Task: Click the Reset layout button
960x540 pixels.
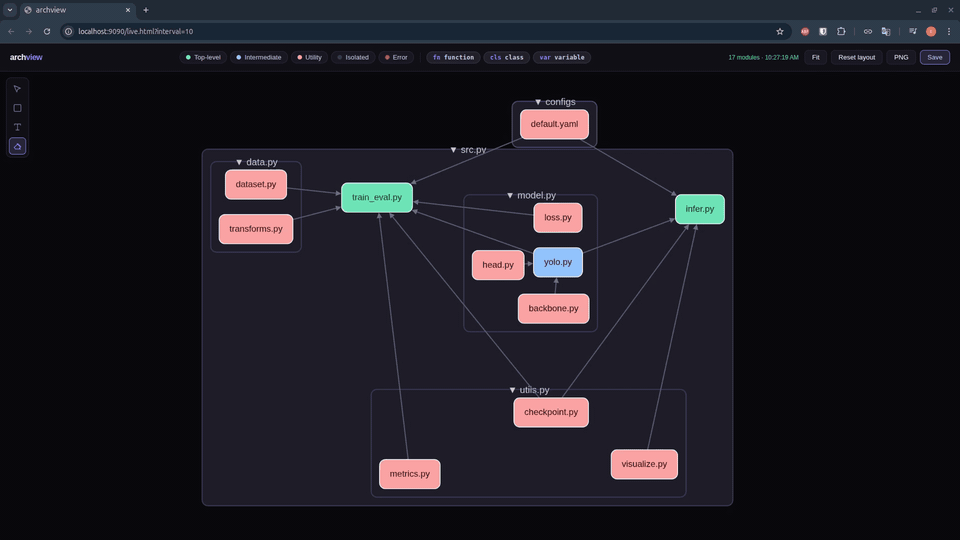Action: [x=857, y=57]
